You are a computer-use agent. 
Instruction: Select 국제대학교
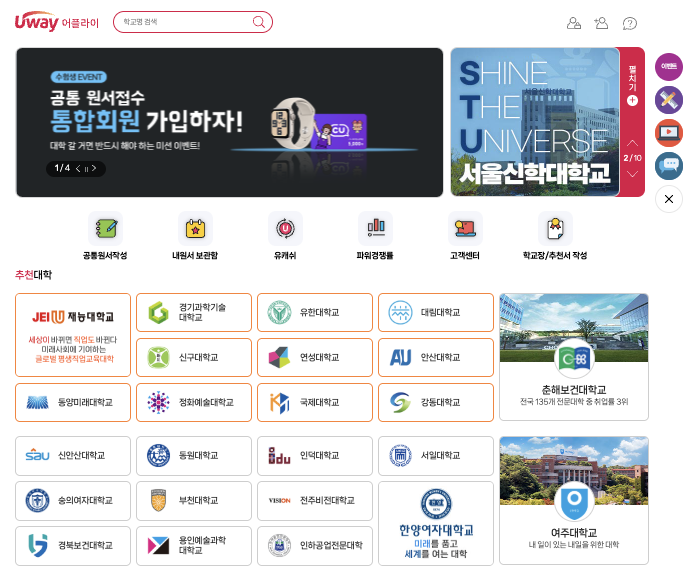[315, 402]
